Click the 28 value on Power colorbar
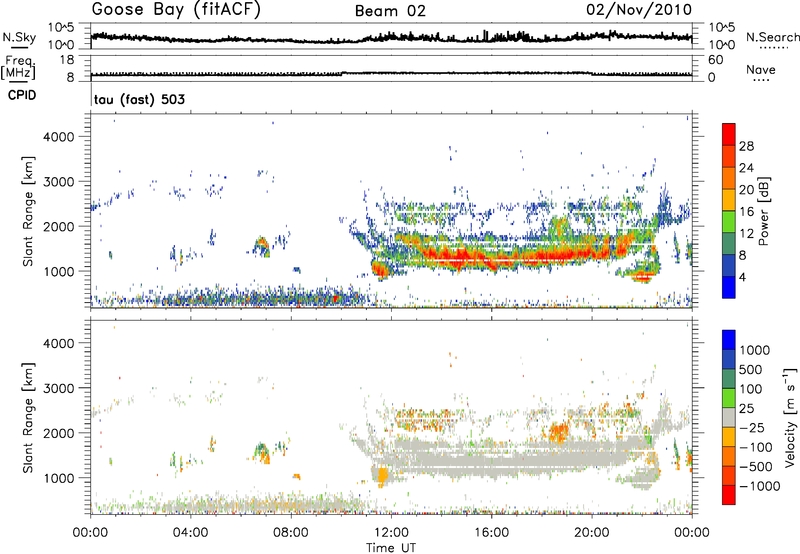Image resolution: width=800 pixels, height=554 pixels. click(x=746, y=146)
